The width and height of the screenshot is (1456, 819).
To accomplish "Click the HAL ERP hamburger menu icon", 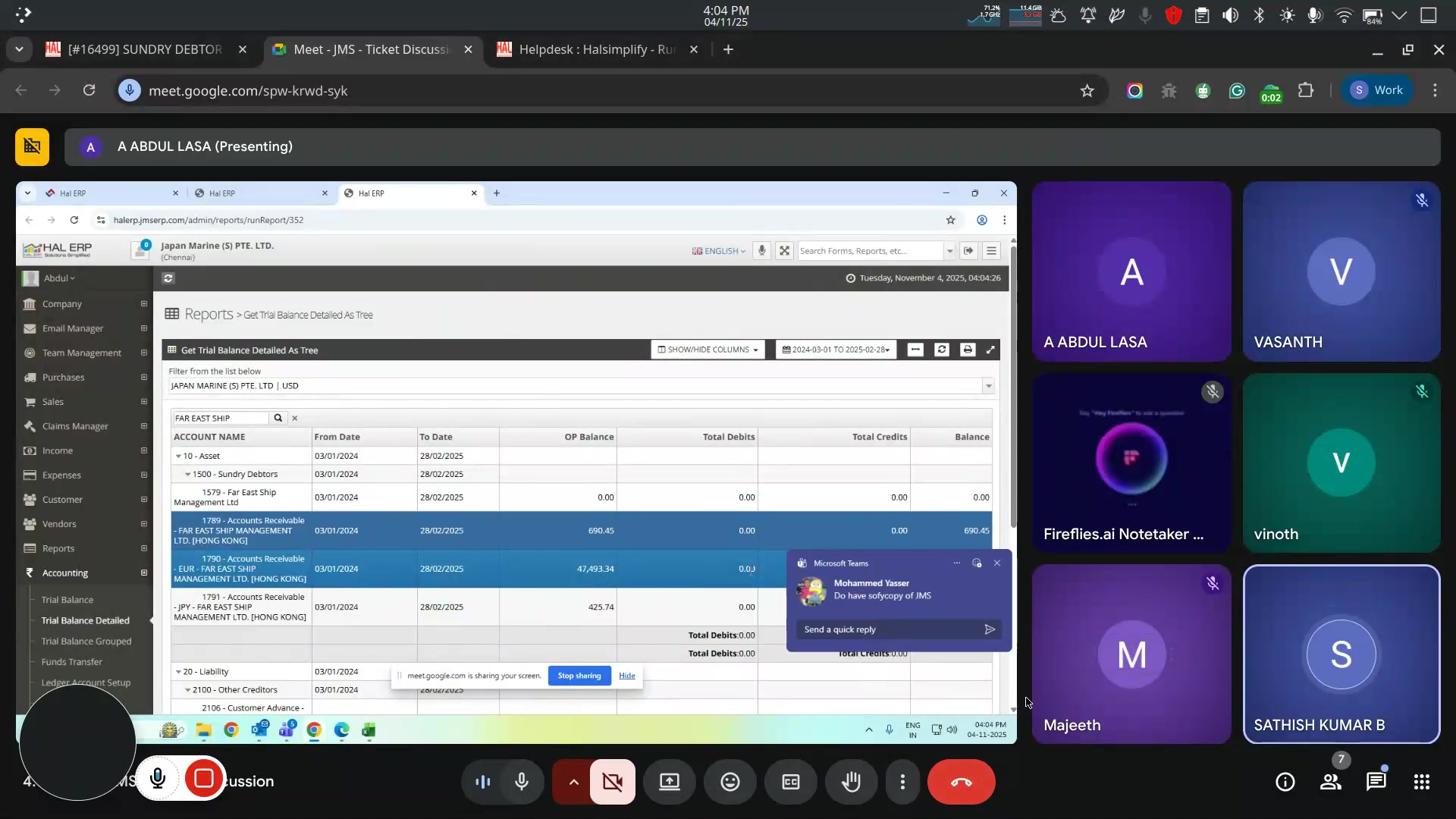I will [991, 251].
